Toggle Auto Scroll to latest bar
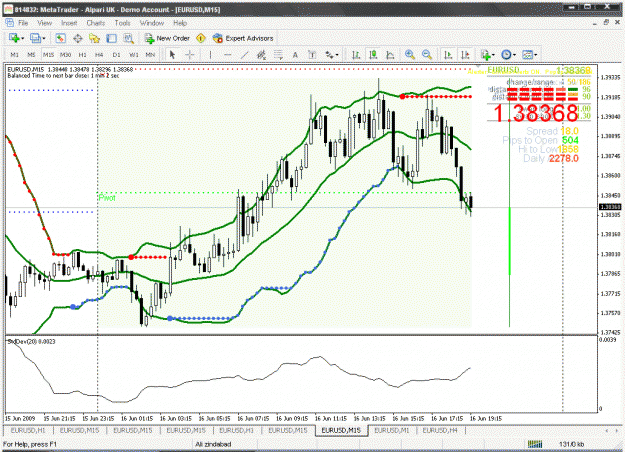Viewport: 625px width, 452px height. 448,55
